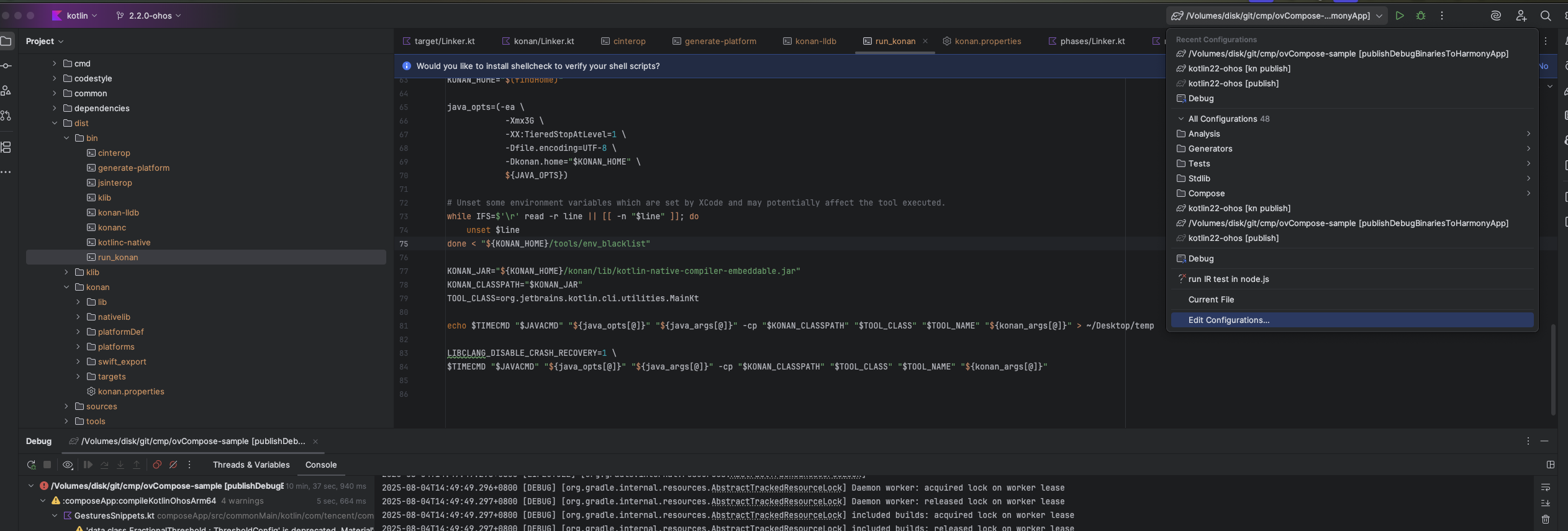Click the green Run button
Image resolution: width=1568 pixels, height=531 pixels.
coord(1399,16)
